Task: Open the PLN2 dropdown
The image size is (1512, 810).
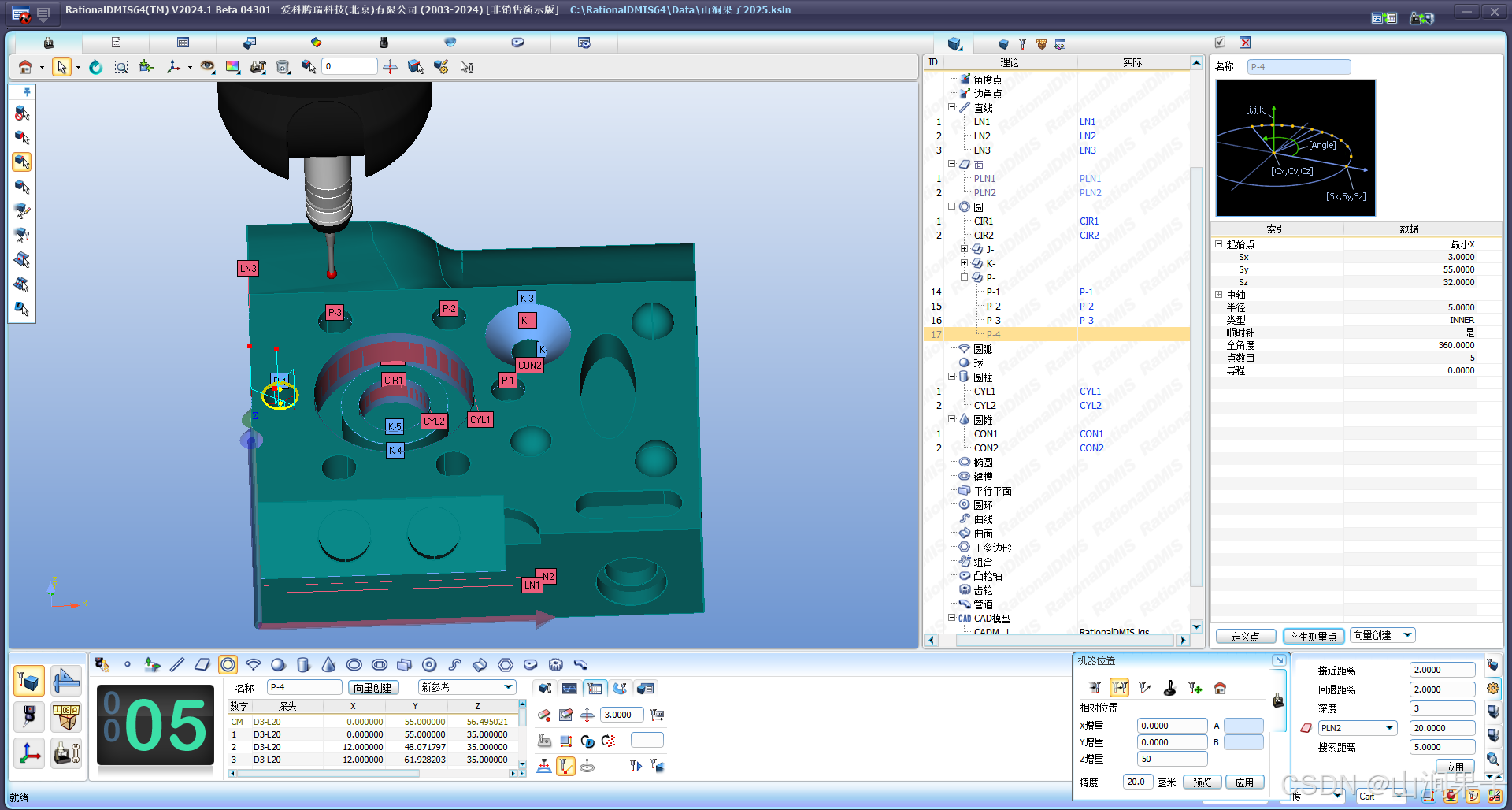Action: (x=1389, y=728)
